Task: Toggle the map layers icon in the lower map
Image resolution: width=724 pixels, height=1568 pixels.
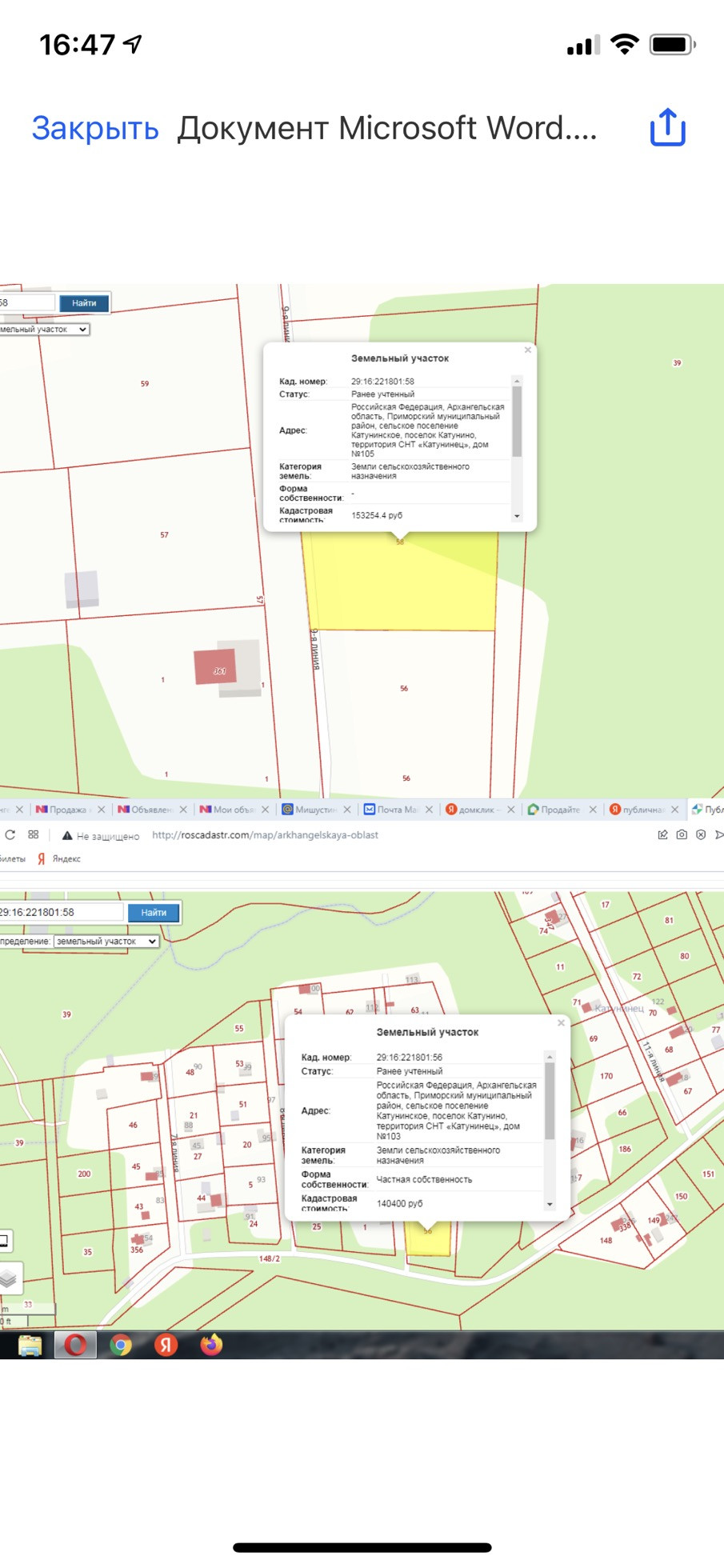Action: 9,1278
